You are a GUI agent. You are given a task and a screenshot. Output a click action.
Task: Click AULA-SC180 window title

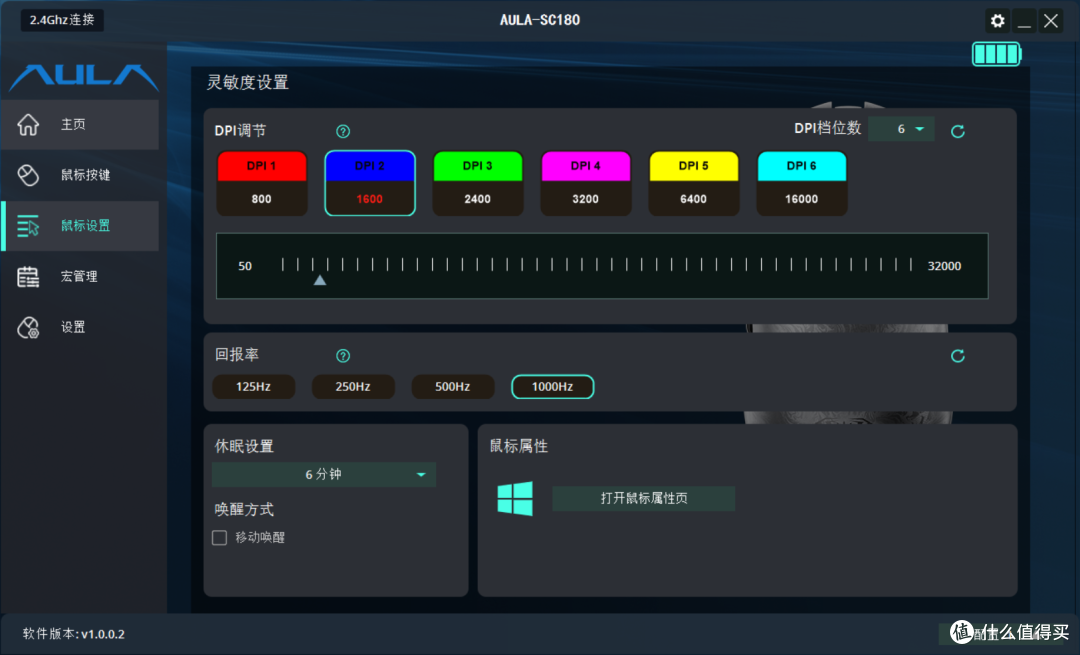(x=540, y=20)
